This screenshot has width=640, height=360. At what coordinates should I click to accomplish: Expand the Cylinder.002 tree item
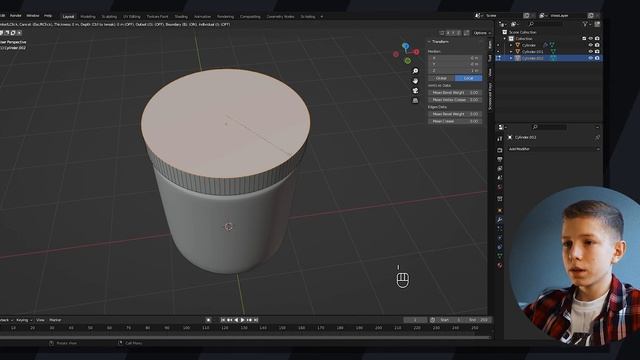511,58
